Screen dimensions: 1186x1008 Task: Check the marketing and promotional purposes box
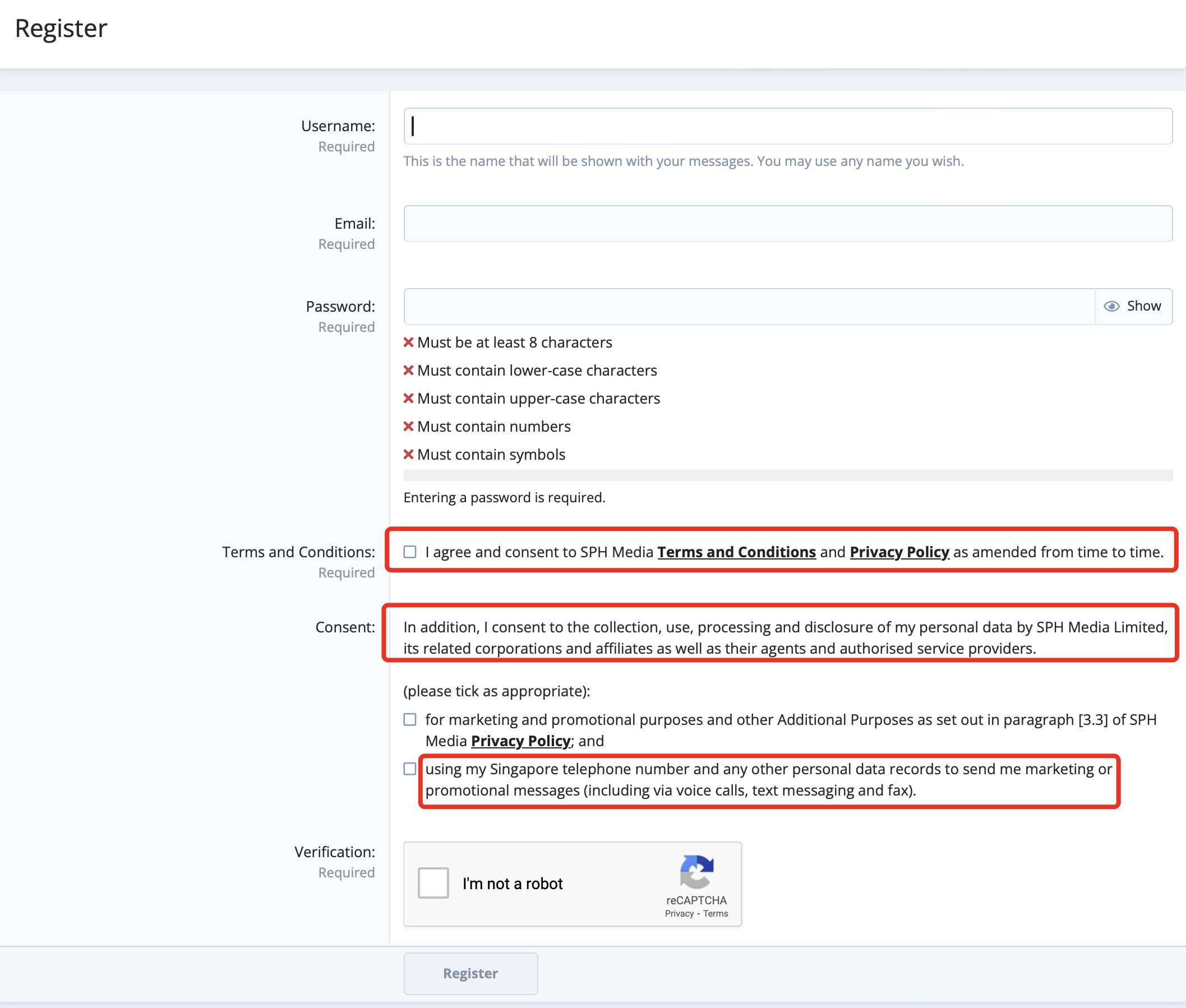[410, 719]
